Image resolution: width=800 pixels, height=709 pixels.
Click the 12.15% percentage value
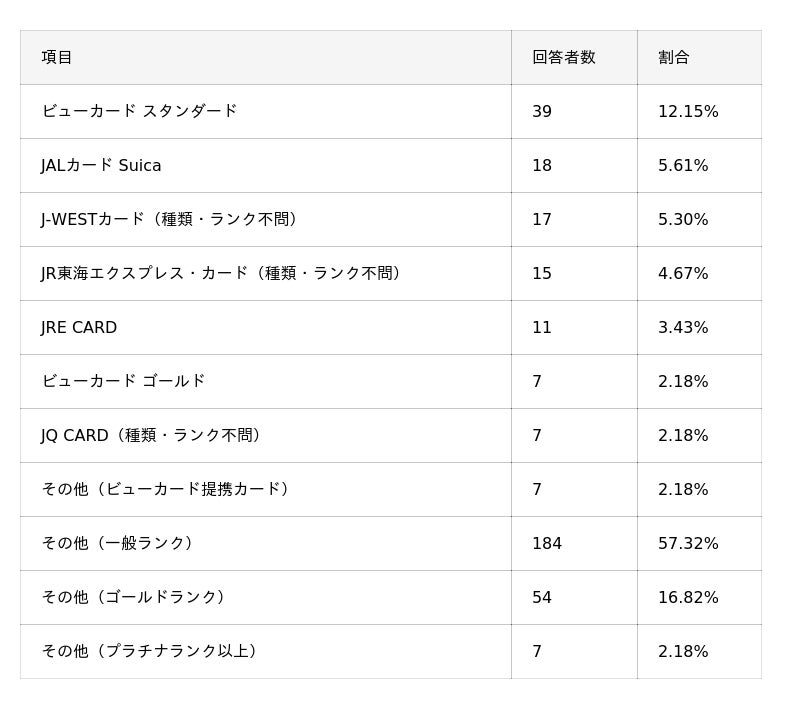pos(688,111)
